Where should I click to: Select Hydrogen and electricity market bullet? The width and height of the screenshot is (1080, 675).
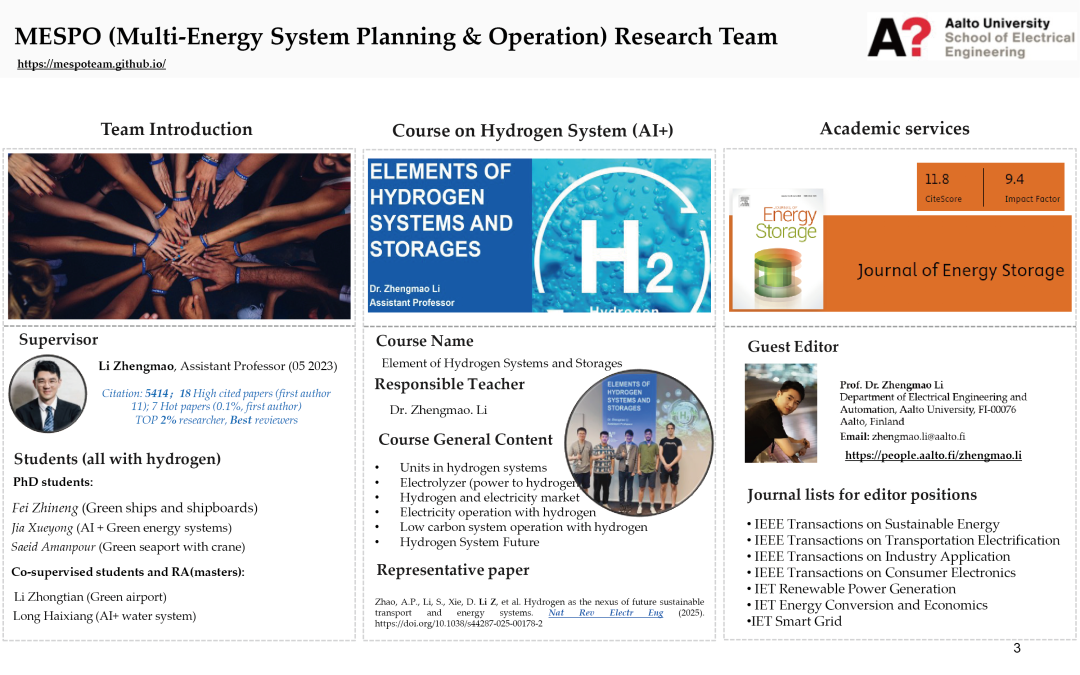(x=490, y=497)
